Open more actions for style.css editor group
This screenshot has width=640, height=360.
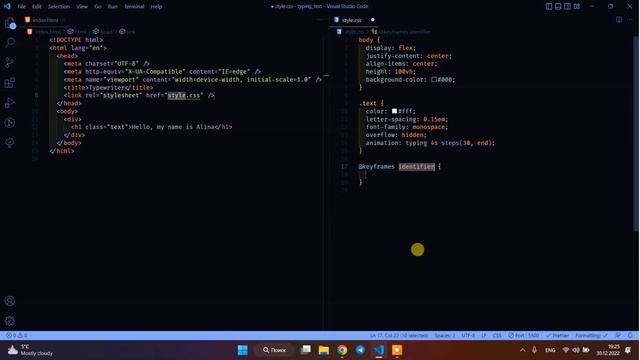pos(630,20)
